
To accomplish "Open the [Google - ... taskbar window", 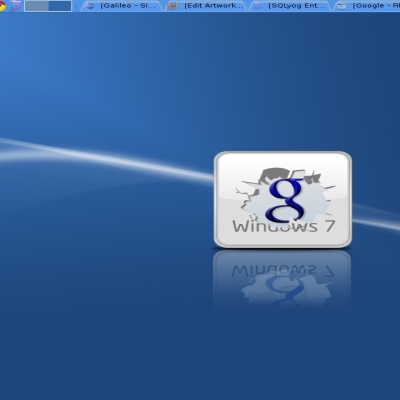I will [x=367, y=6].
